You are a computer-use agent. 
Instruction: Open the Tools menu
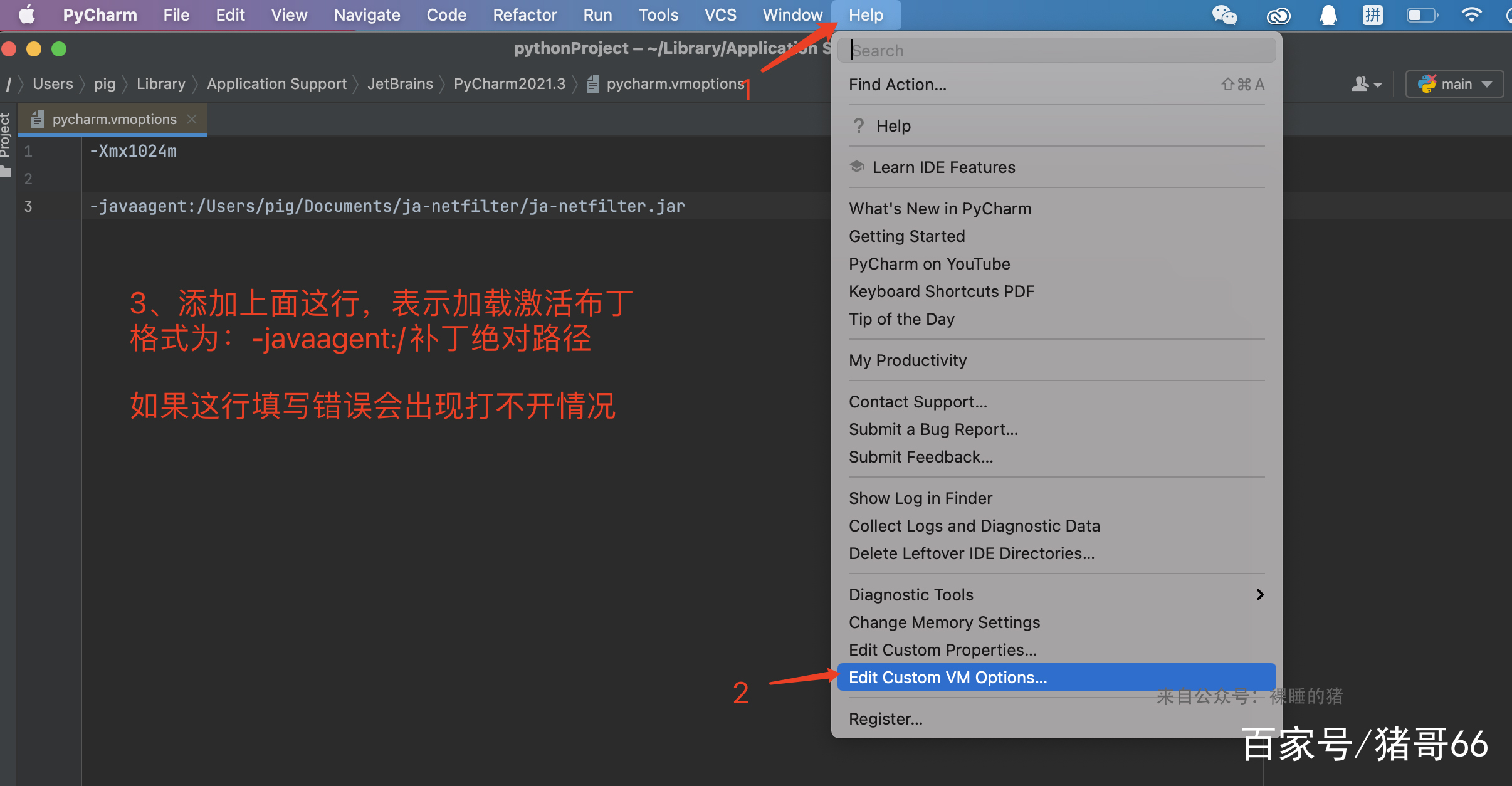tap(658, 14)
